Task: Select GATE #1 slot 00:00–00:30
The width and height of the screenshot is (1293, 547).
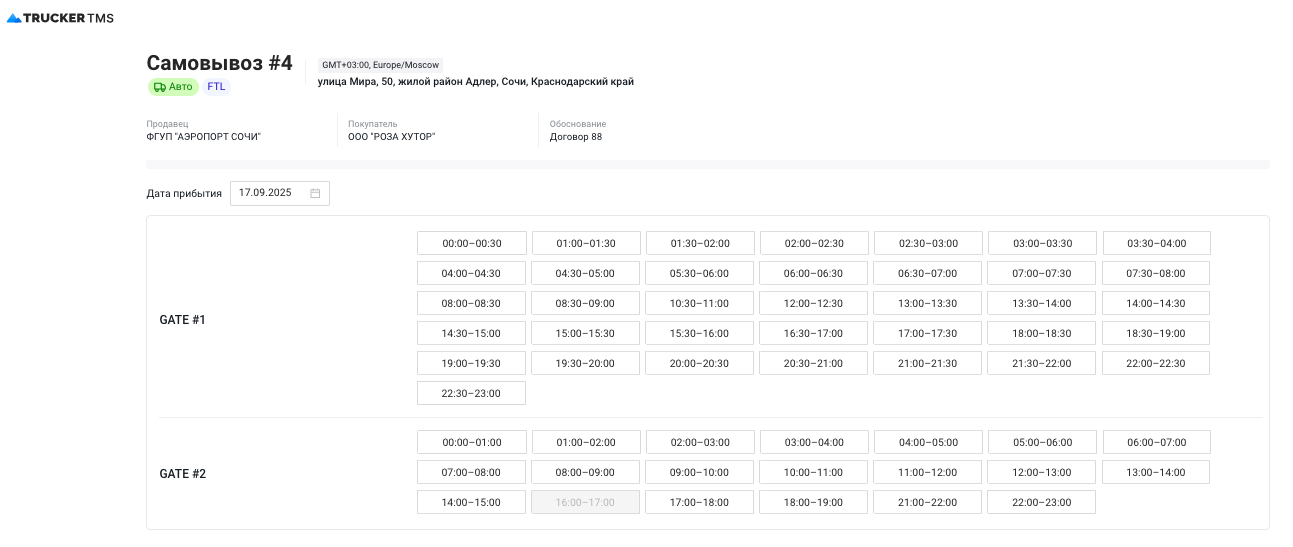Action: (471, 243)
